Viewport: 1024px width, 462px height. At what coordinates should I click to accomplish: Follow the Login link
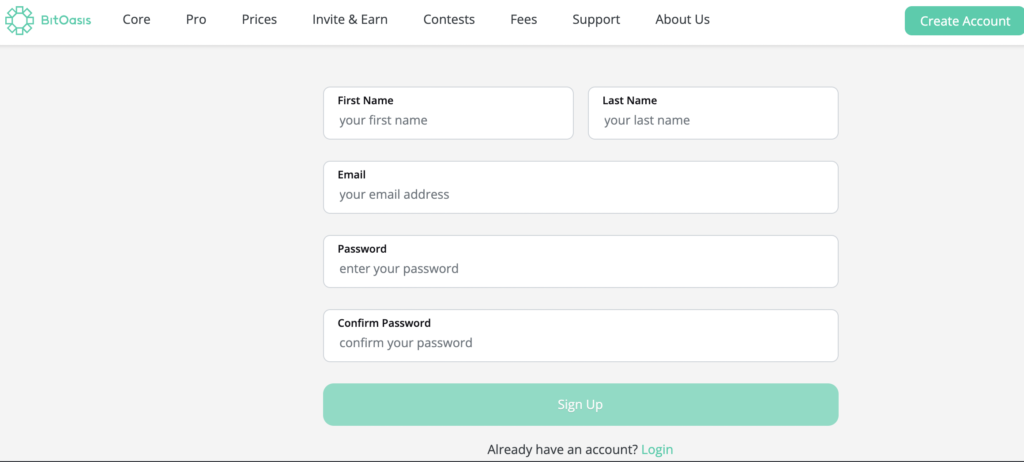pyautogui.click(x=657, y=450)
